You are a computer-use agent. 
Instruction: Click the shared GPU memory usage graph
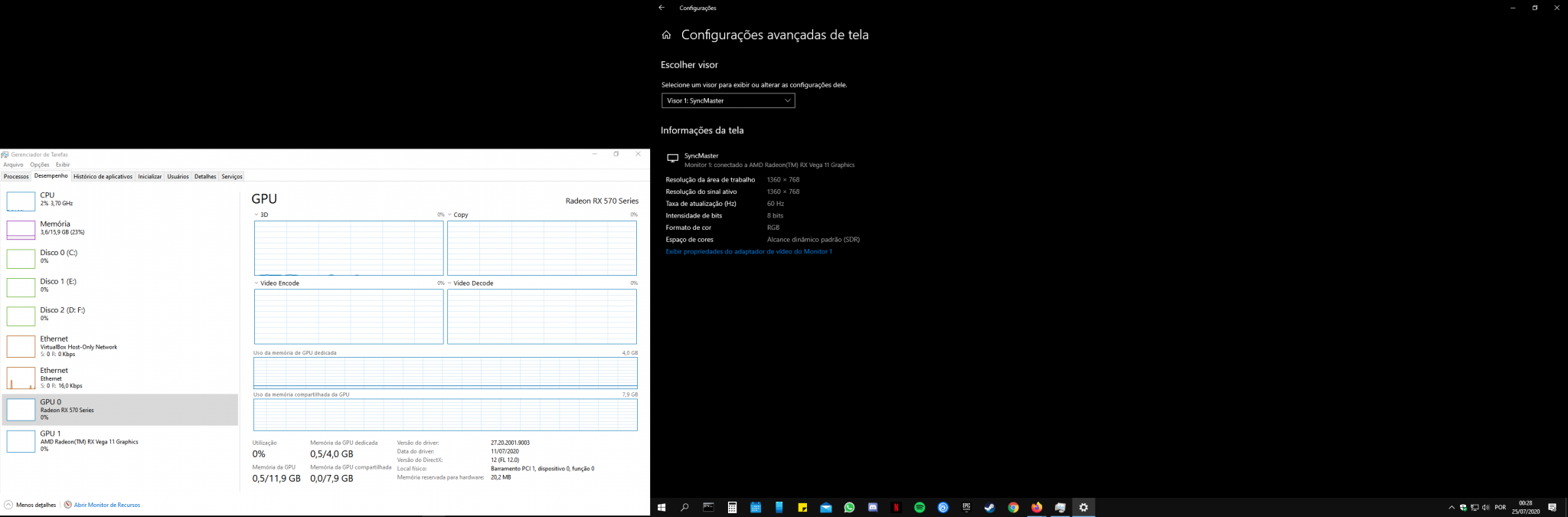(446, 415)
